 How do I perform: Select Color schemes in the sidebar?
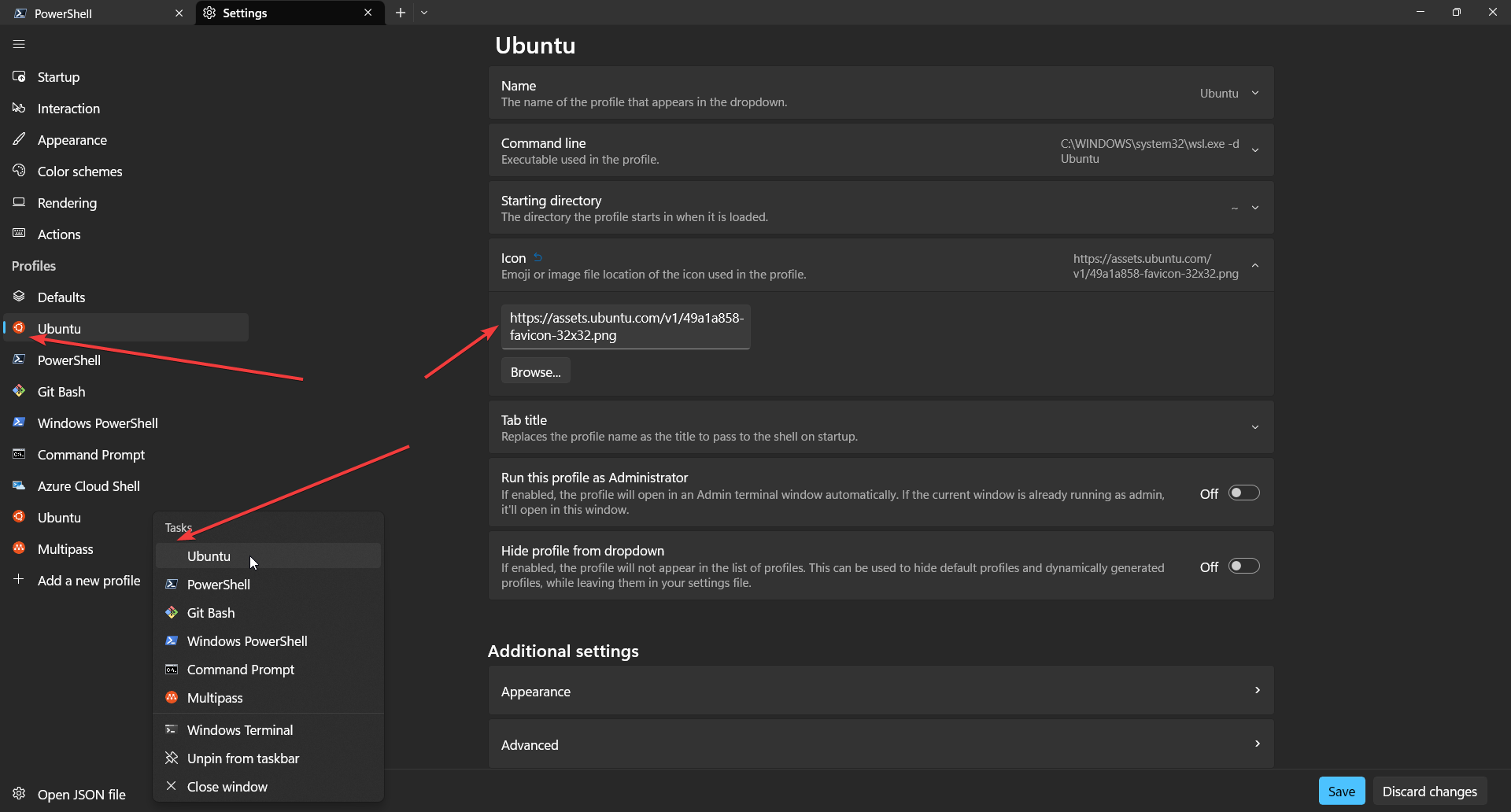[x=79, y=171]
